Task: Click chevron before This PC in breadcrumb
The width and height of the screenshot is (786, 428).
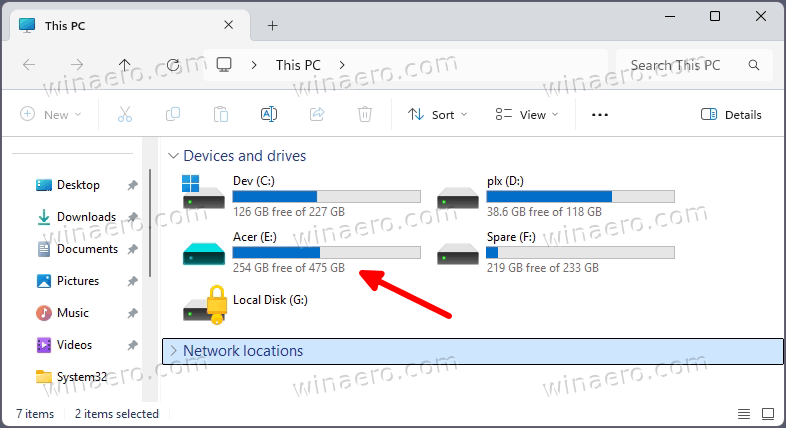Action: (254, 65)
